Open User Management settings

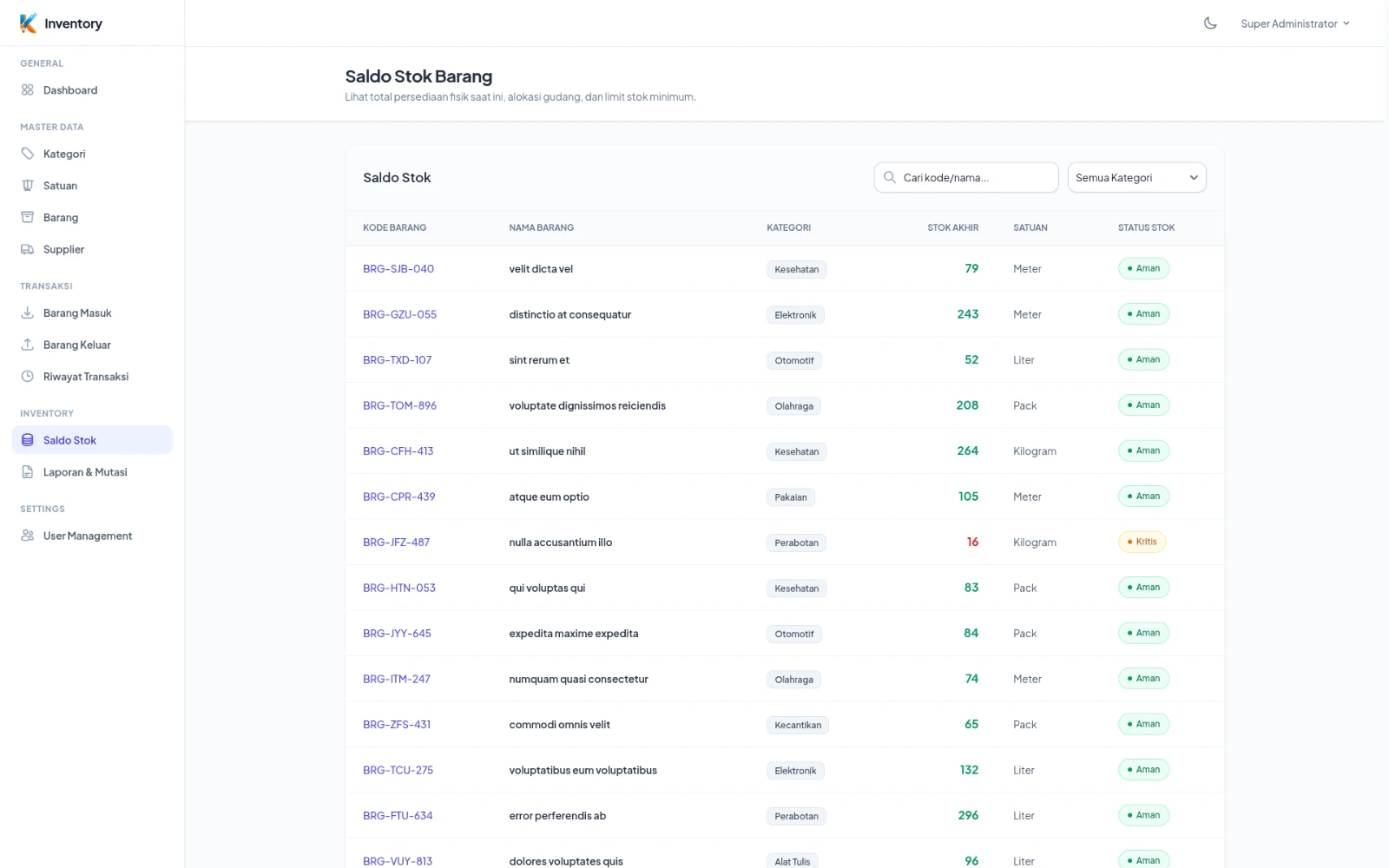pos(92,536)
